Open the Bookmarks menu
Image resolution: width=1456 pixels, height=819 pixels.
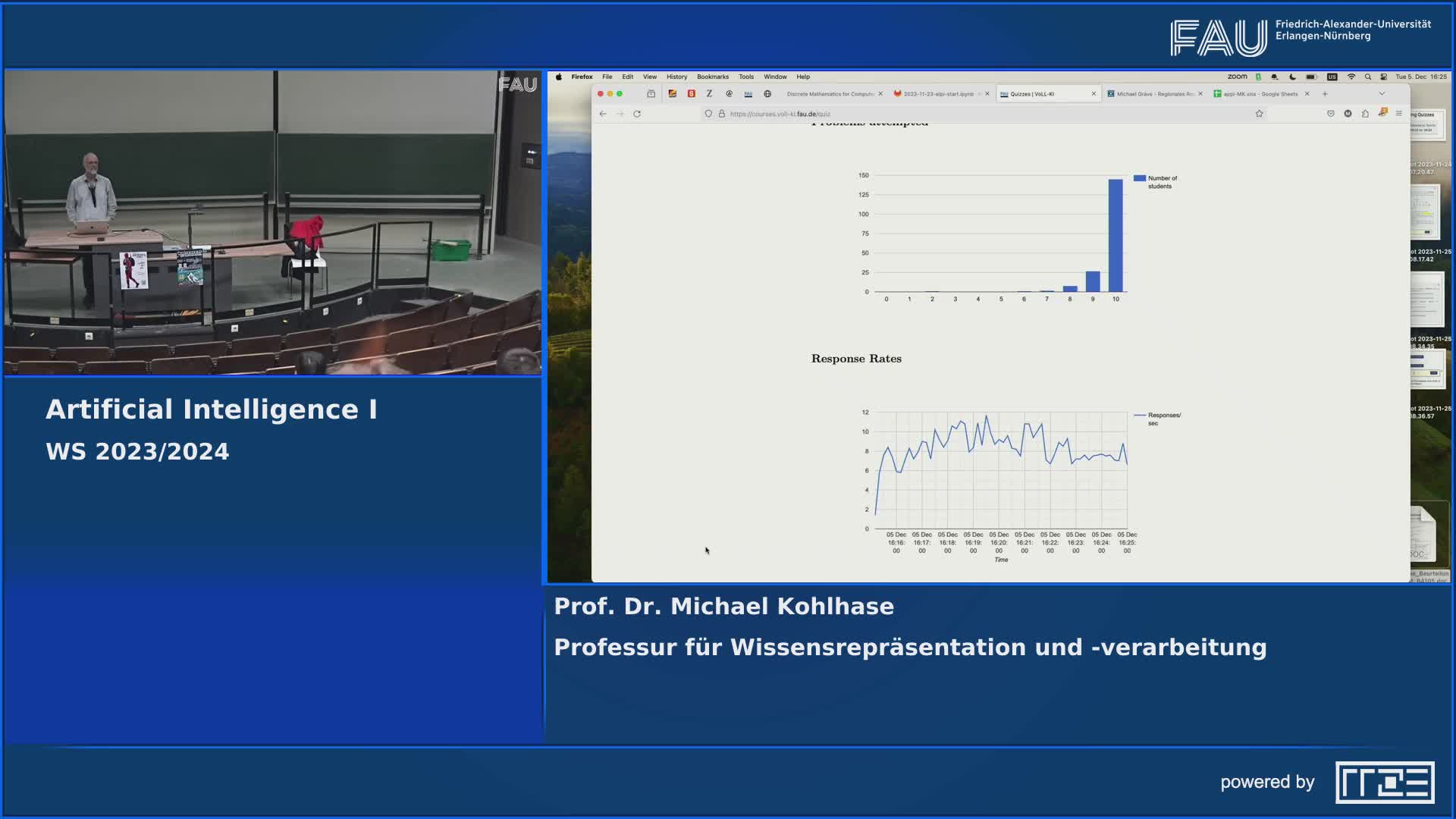coord(712,77)
